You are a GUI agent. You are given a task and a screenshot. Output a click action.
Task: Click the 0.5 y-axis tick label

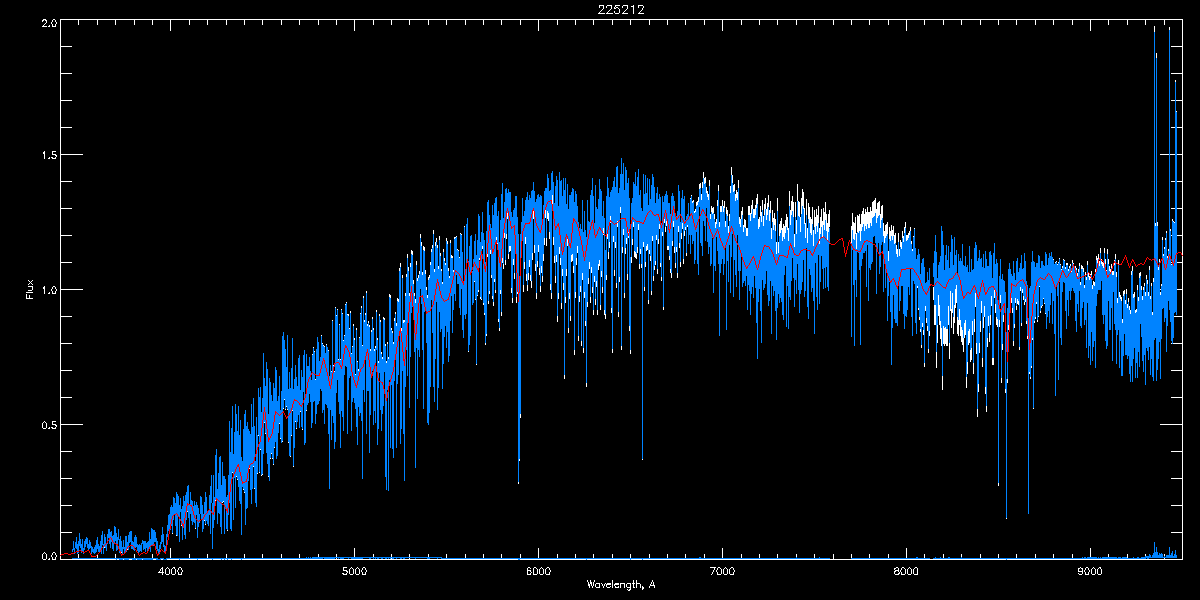[49, 424]
